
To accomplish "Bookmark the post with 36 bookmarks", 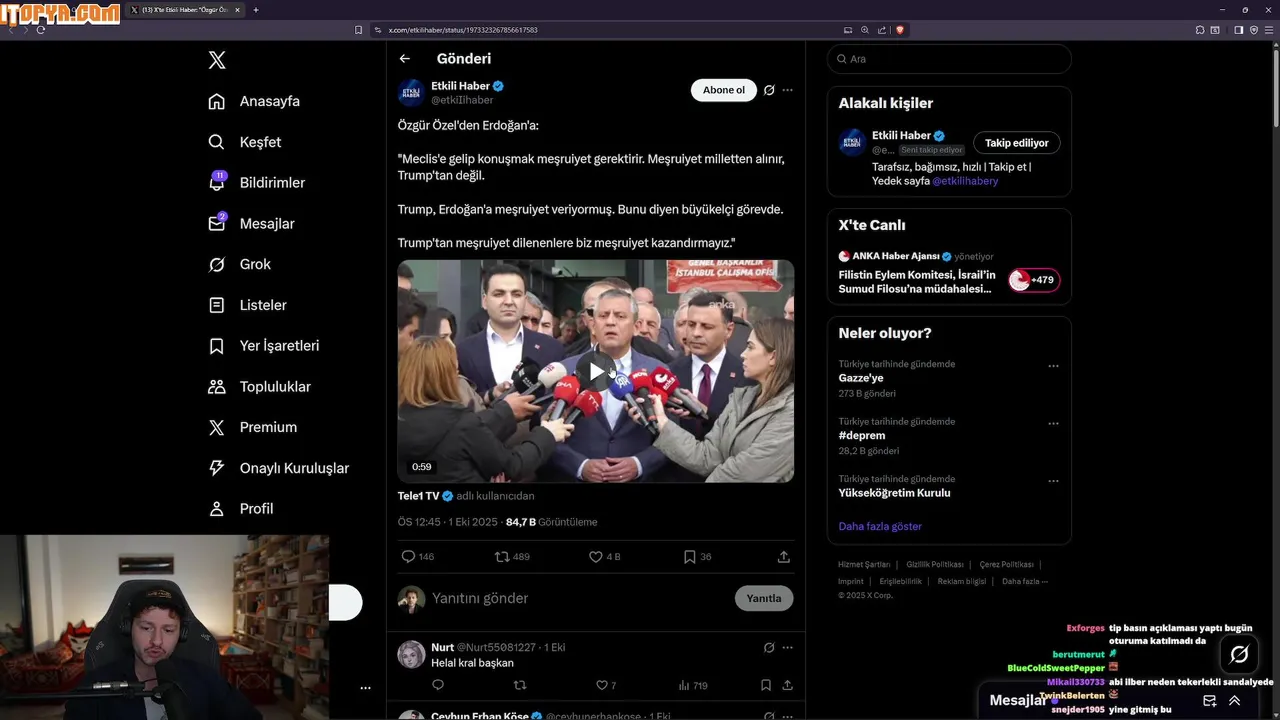I will point(697,557).
